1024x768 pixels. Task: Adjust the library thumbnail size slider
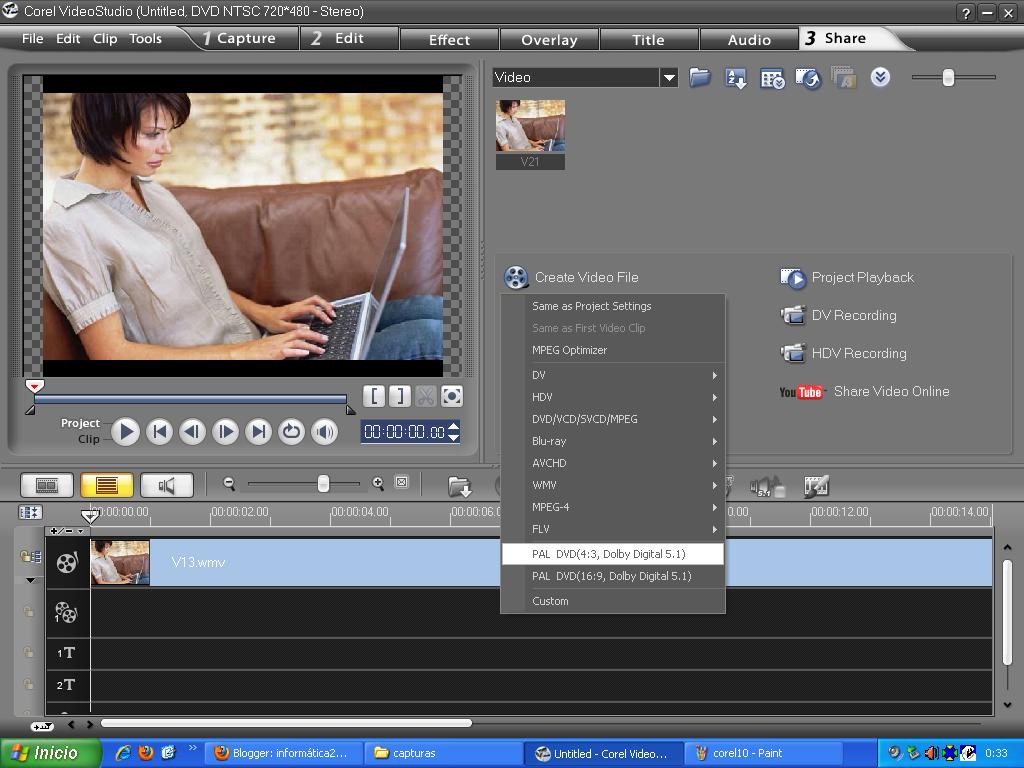[948, 78]
